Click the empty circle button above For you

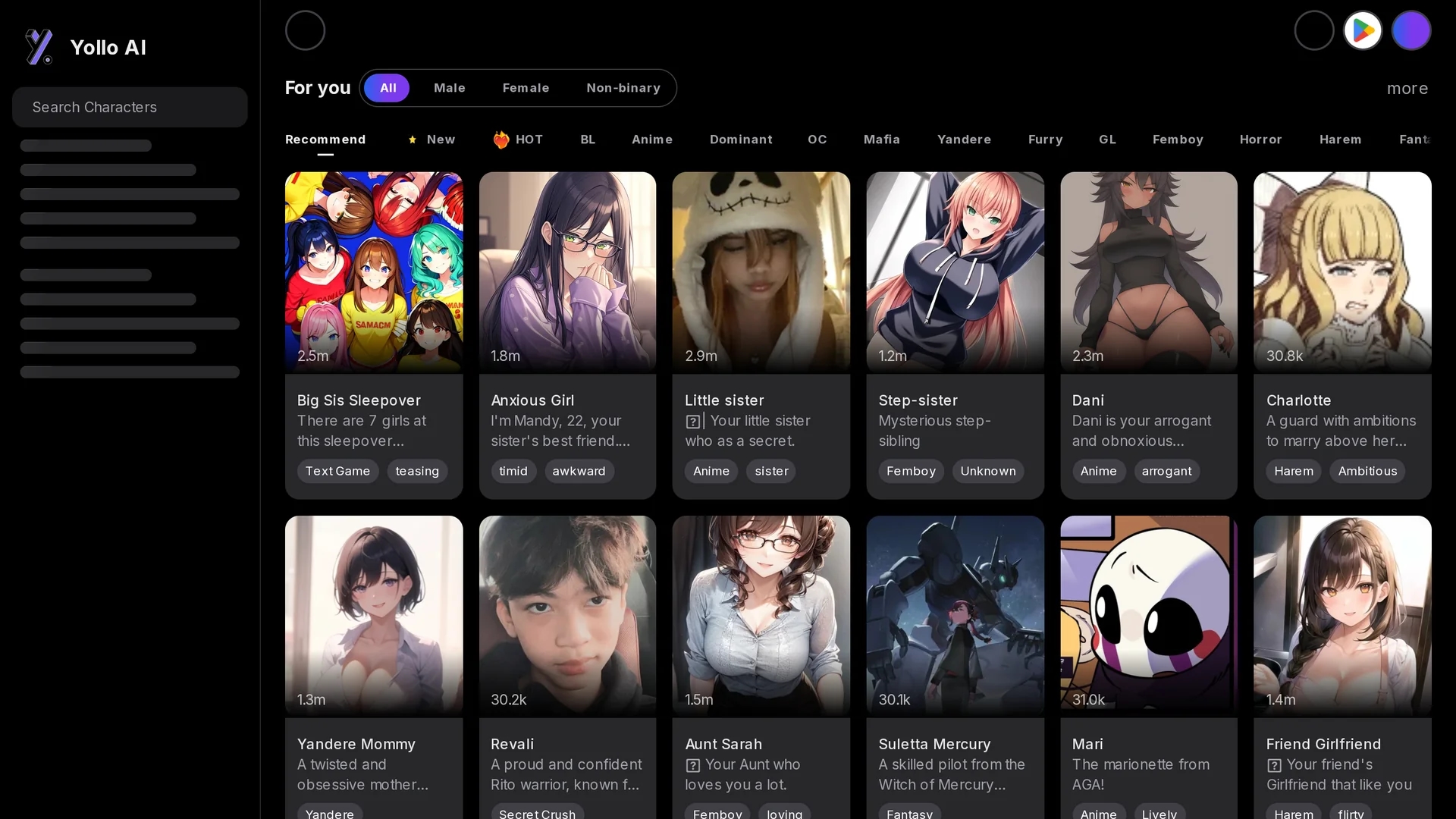click(x=305, y=31)
